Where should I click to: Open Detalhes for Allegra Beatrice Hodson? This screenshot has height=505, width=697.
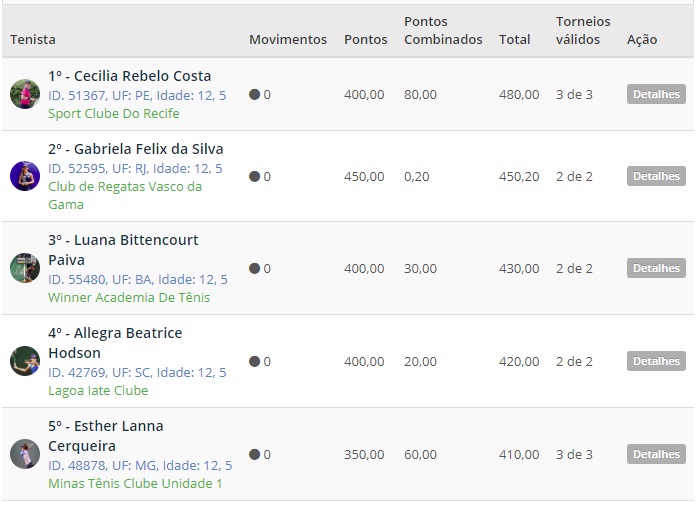(x=656, y=361)
